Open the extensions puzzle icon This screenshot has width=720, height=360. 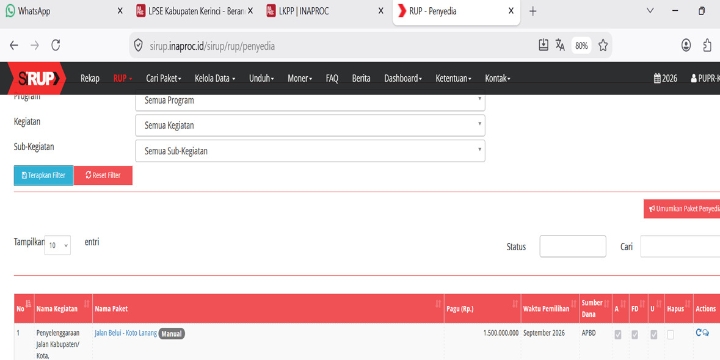click(707, 45)
